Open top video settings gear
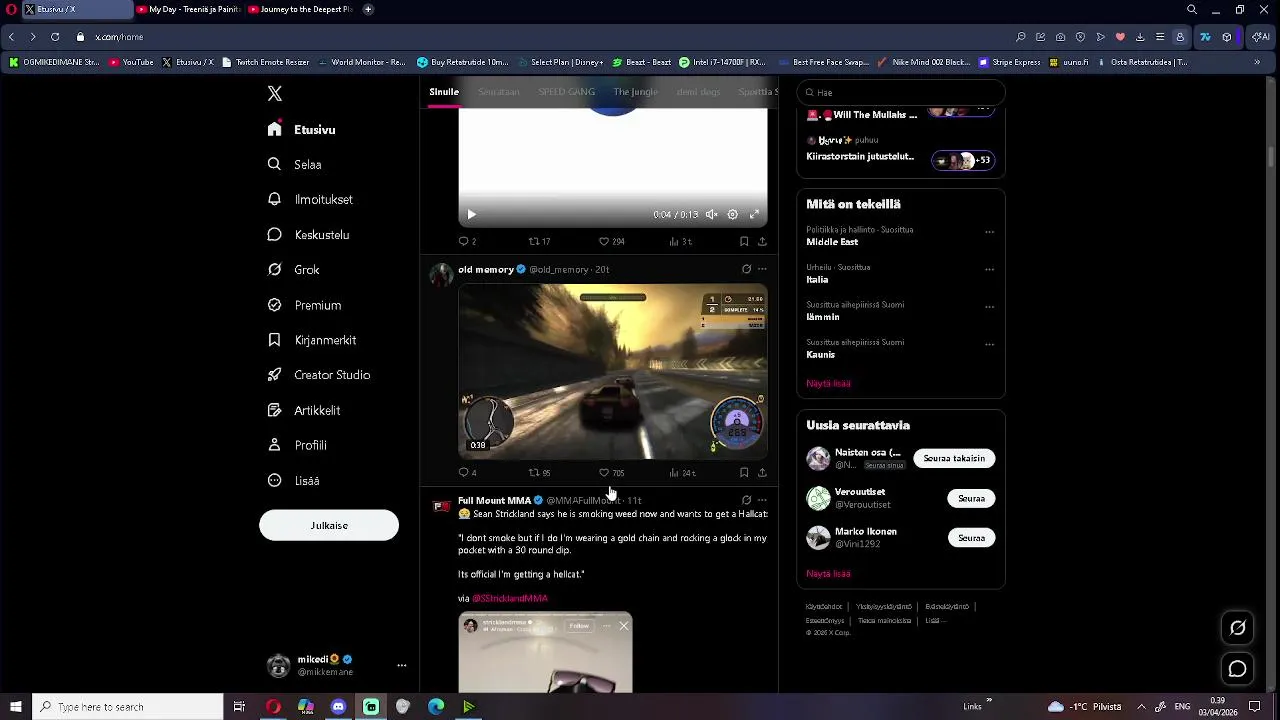Image resolution: width=1280 pixels, height=720 pixels. [x=733, y=214]
